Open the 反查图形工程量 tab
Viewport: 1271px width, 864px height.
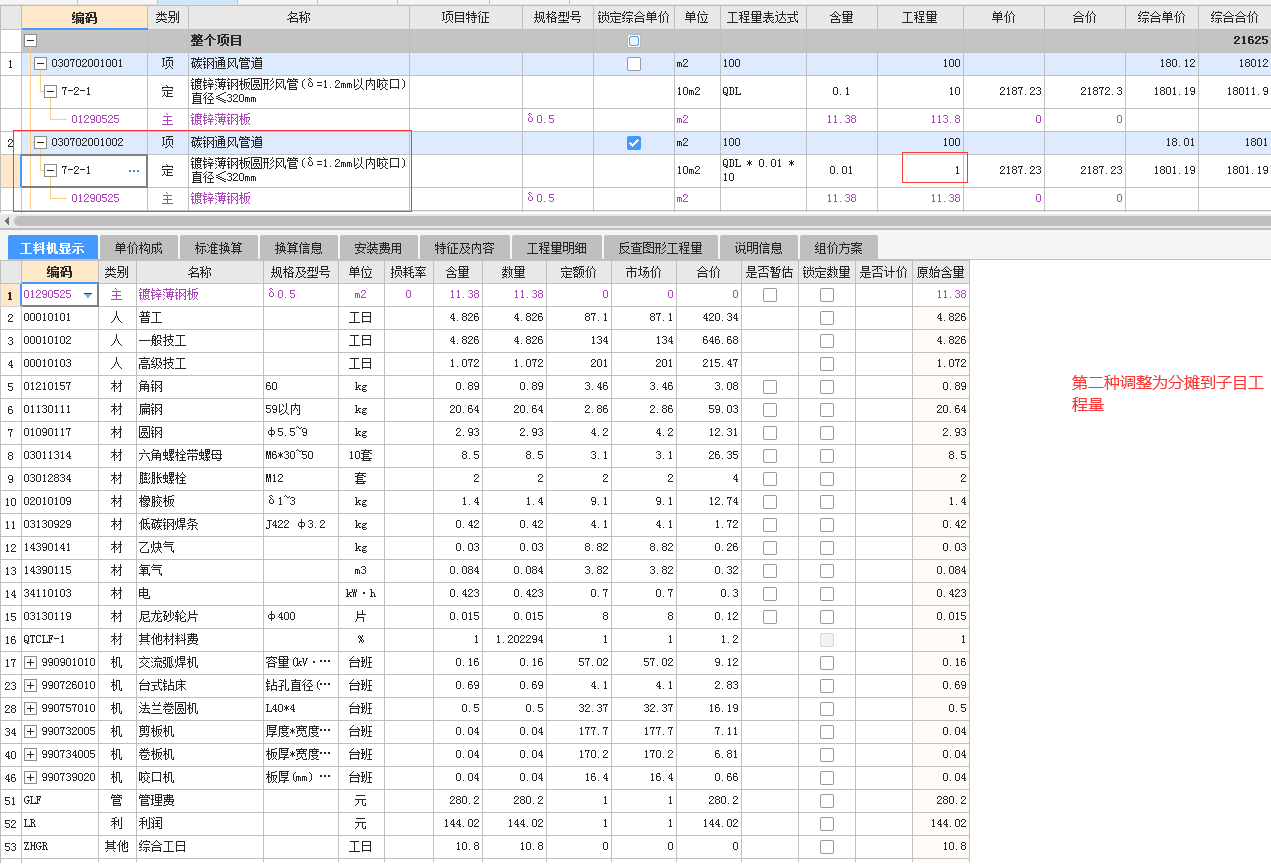pyautogui.click(x=660, y=248)
